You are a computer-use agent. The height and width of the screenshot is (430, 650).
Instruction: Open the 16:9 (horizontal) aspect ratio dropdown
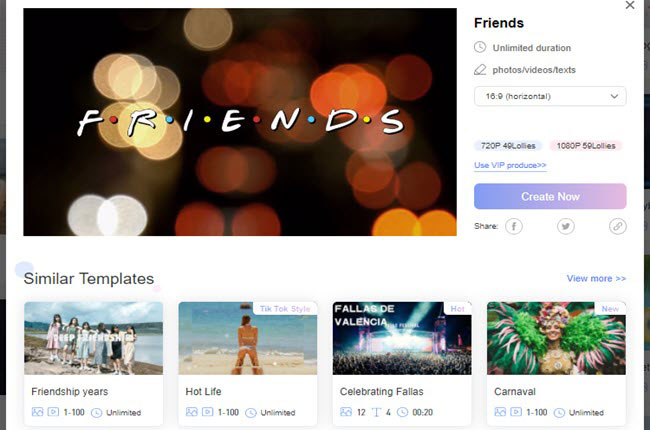[550, 96]
